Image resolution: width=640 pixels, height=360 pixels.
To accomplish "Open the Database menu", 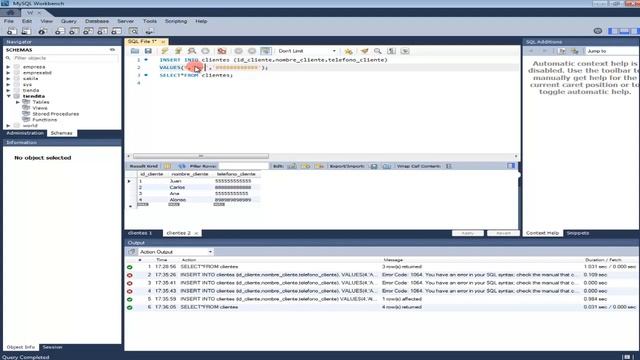I will (97, 21).
